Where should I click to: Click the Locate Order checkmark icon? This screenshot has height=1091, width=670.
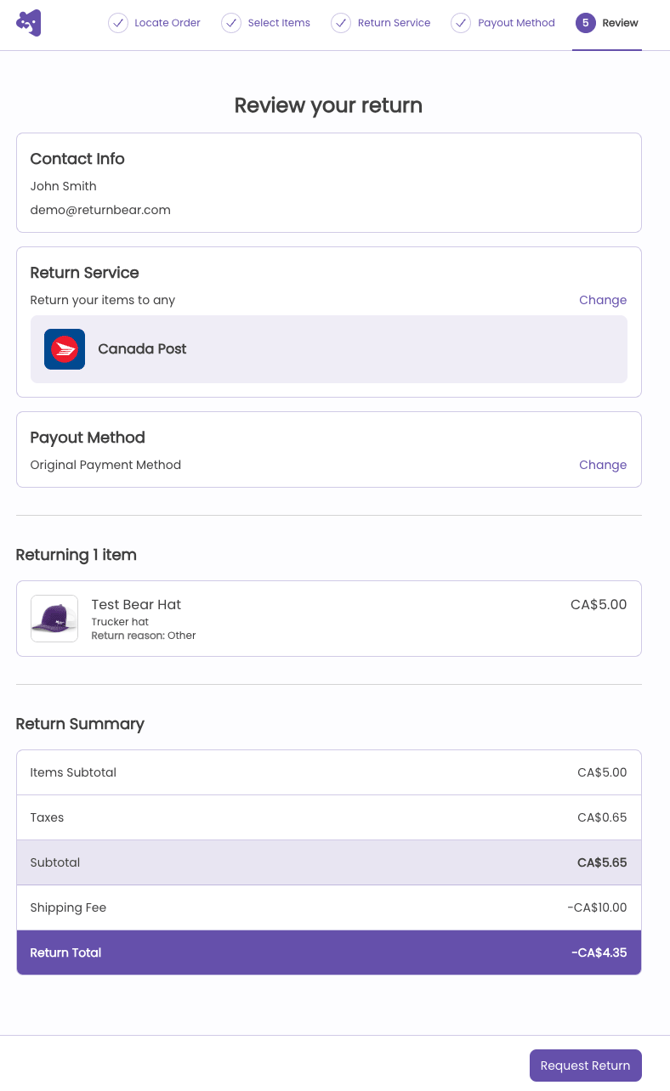coord(118,23)
